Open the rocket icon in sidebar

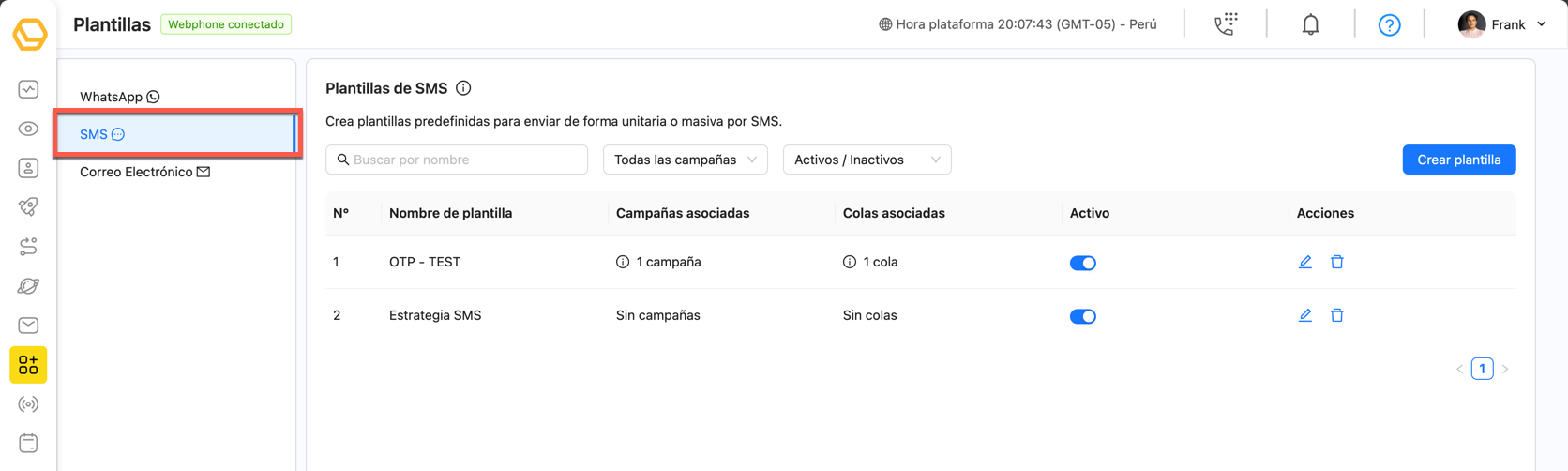28,207
